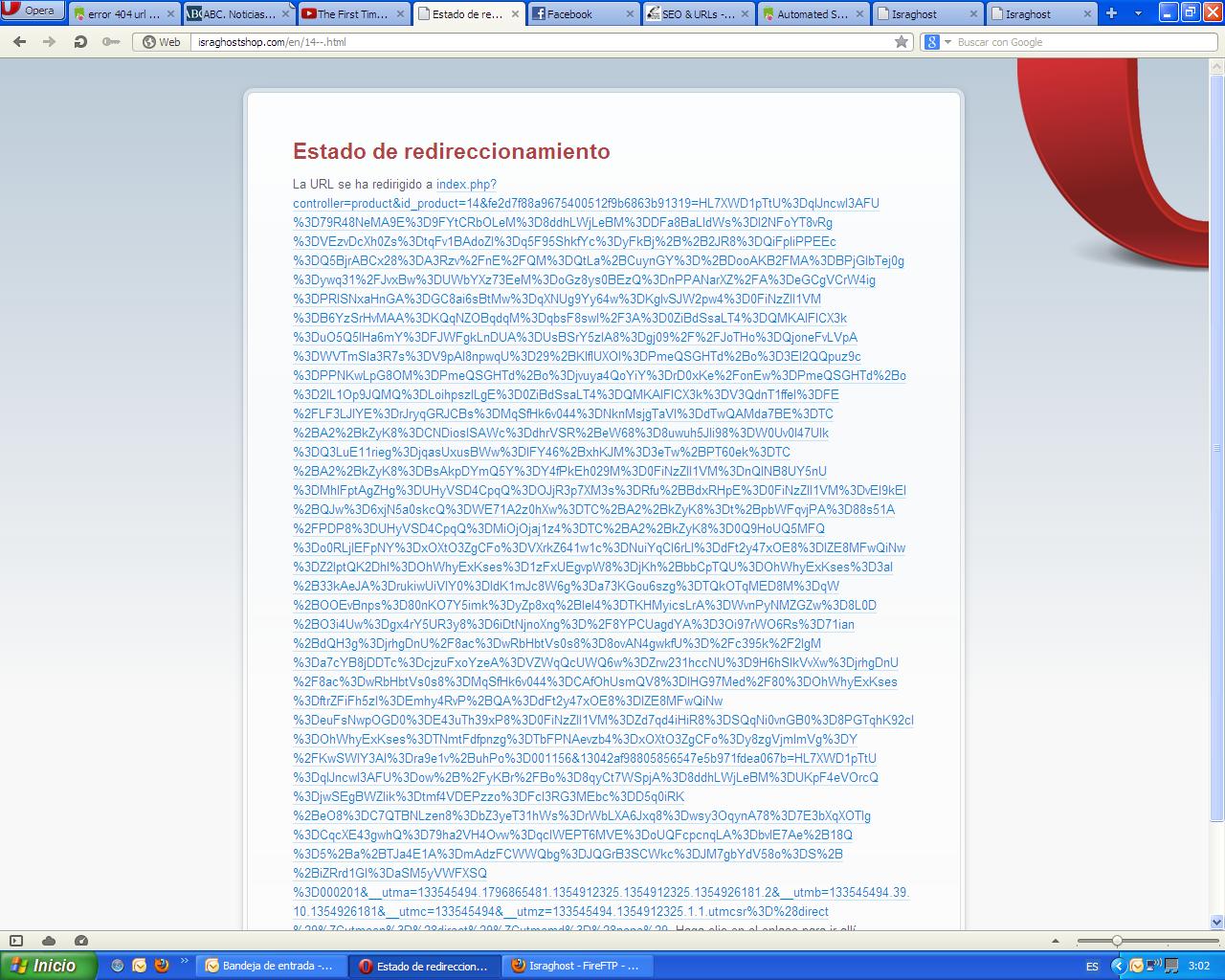Viewport: 1225px width, 980px height.
Task: Follow the 'index.php?' redirect link
Action: coord(467,184)
